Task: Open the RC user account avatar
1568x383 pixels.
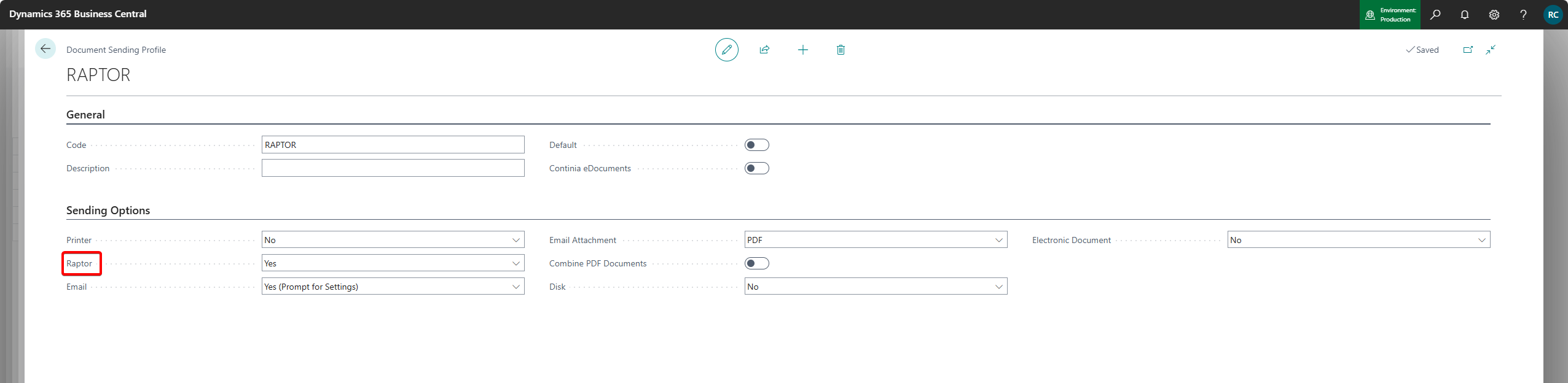Action: pyautogui.click(x=1553, y=15)
